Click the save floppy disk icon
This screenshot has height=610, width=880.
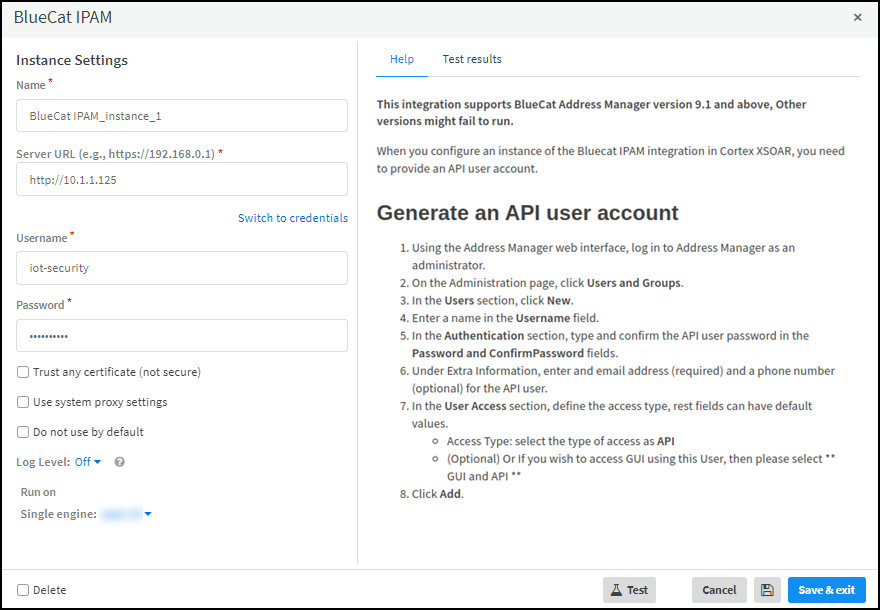click(767, 590)
